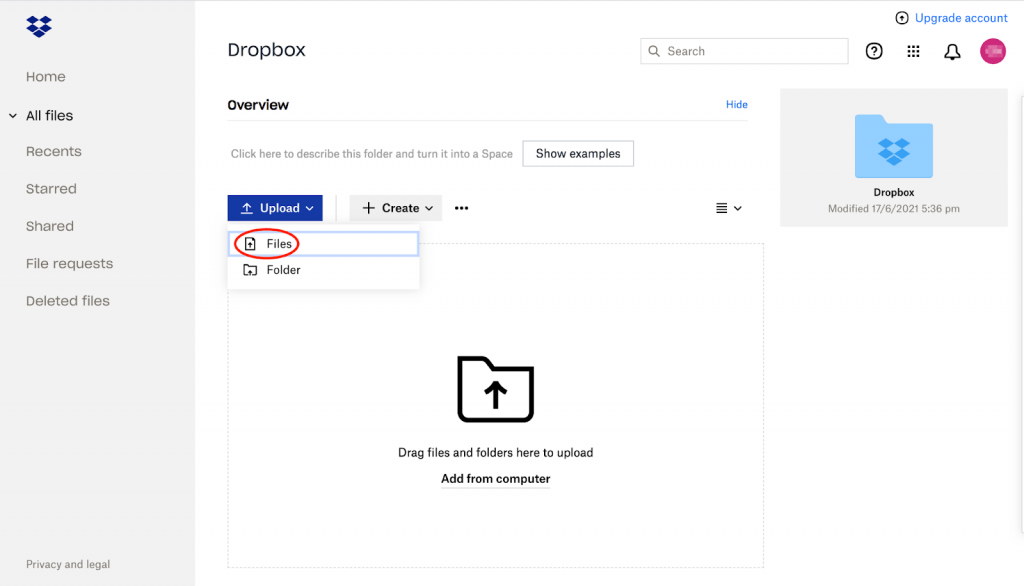Choose Folder from the Upload menu
1024x586 pixels.
[323, 270]
